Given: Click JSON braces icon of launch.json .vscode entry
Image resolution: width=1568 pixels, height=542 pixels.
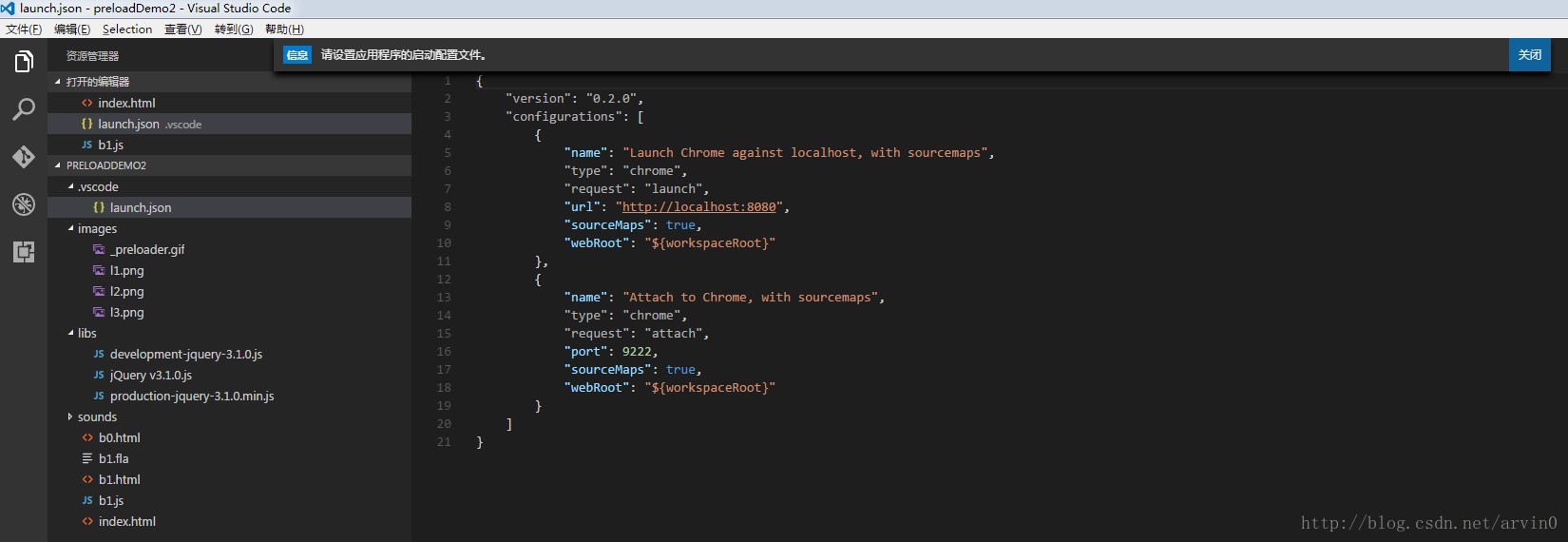Looking at the screenshot, I should pos(86,124).
